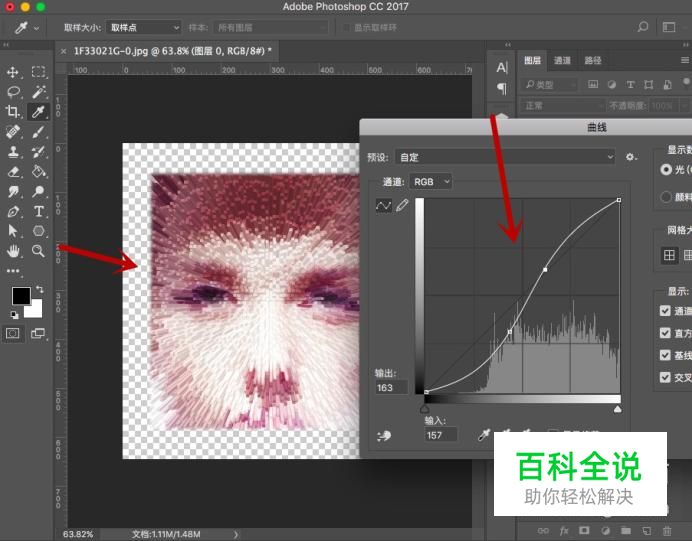Open the Paragraph panel icon
Viewport: 692px width, 541px height.
click(502, 88)
